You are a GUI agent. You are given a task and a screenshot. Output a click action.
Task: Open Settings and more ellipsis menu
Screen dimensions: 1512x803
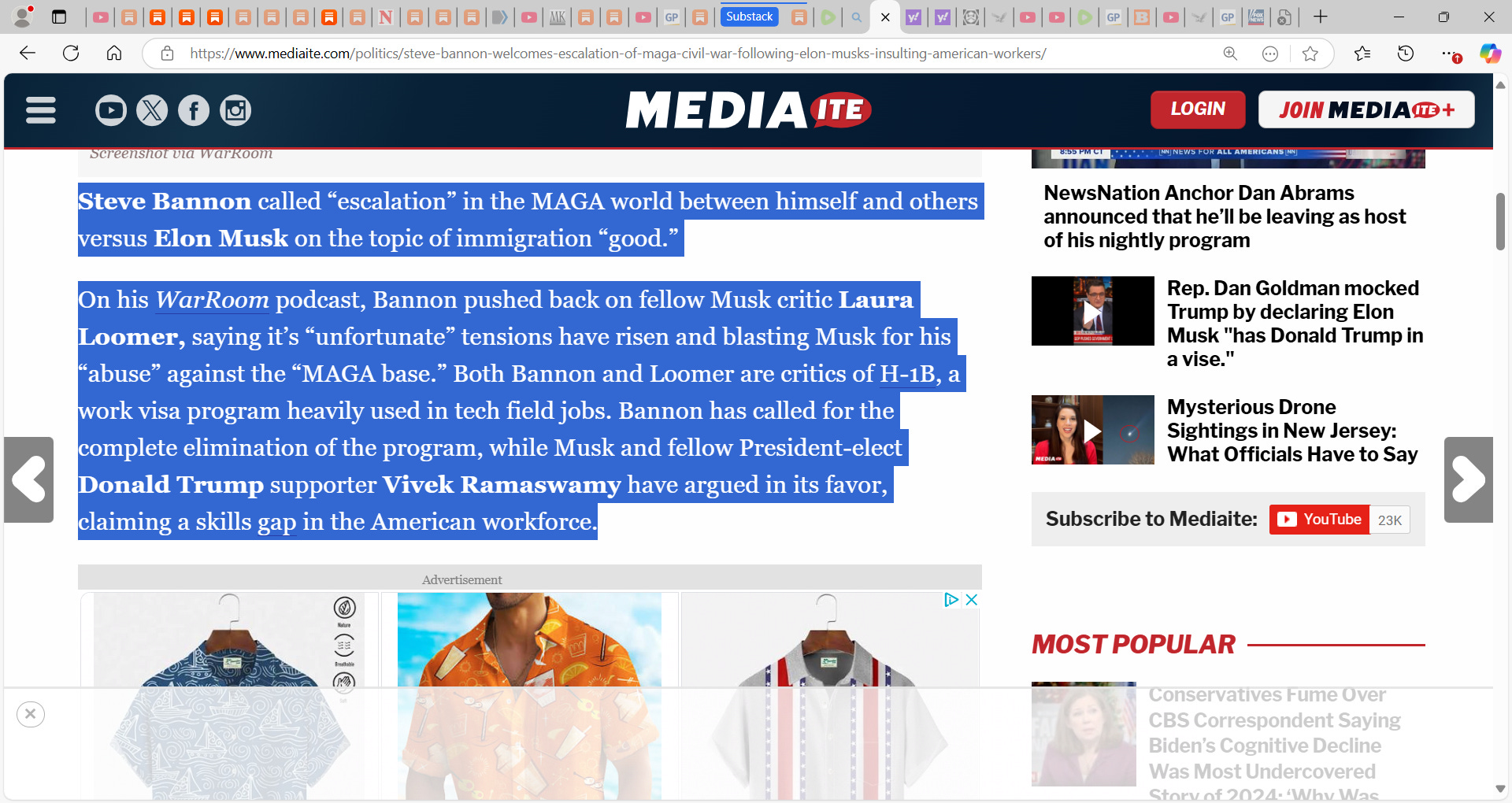pyautogui.click(x=1449, y=54)
